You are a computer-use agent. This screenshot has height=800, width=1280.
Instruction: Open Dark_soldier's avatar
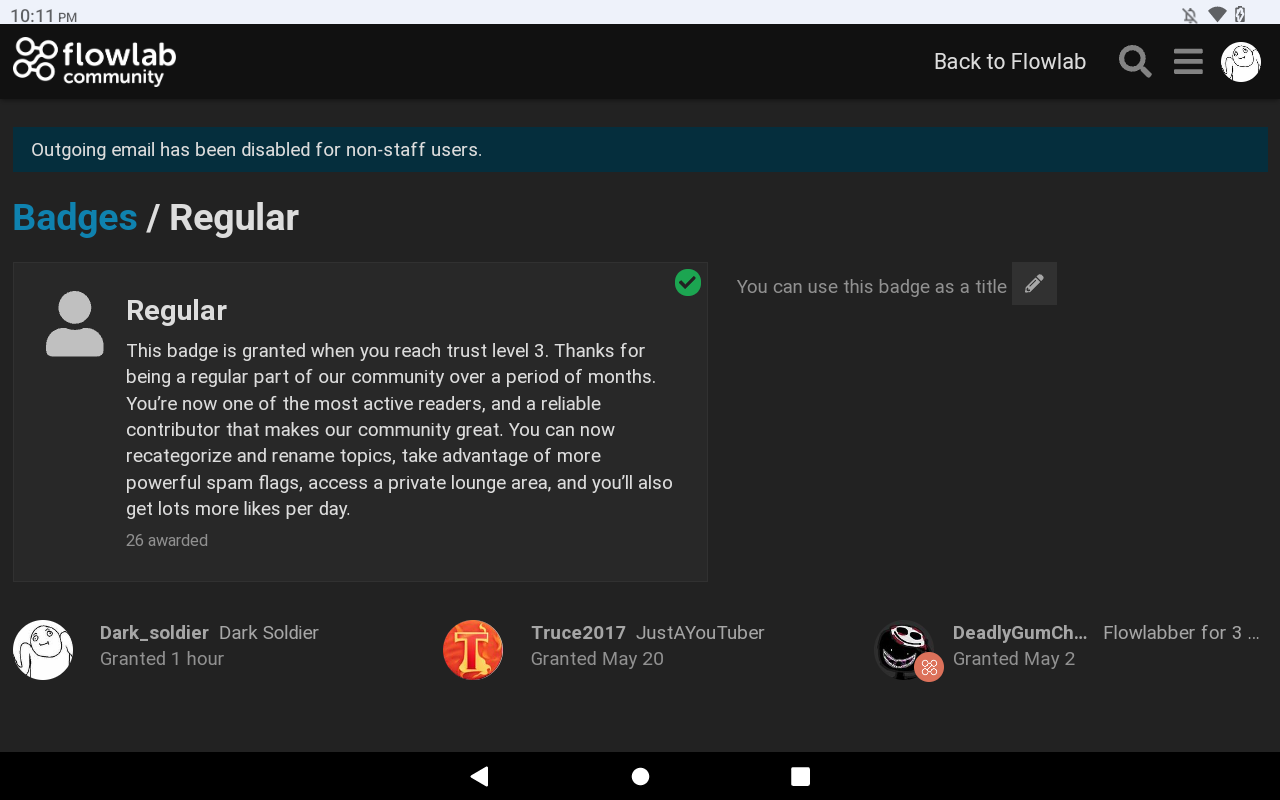tap(43, 650)
